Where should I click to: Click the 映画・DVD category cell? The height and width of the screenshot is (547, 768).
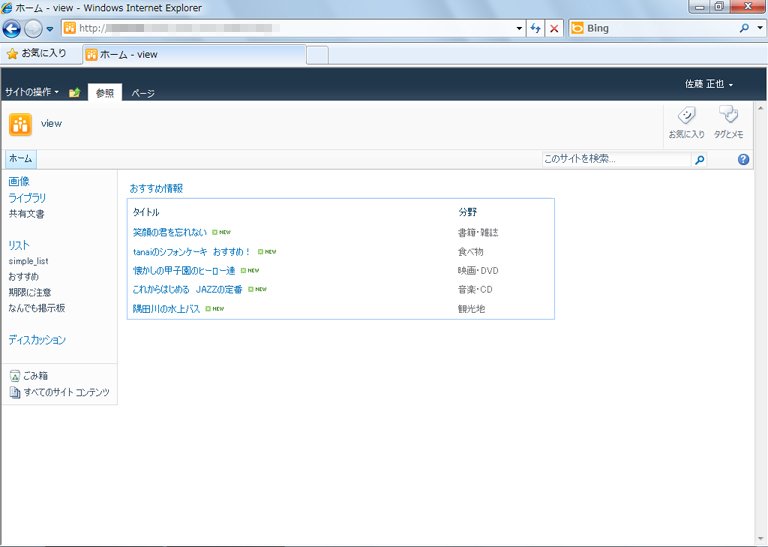pyautogui.click(x=478, y=270)
